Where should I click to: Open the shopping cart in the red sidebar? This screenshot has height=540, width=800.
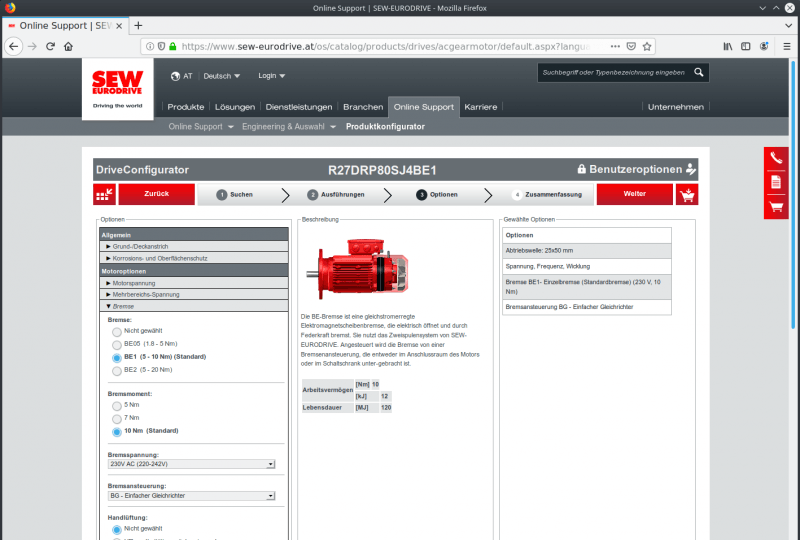776,207
